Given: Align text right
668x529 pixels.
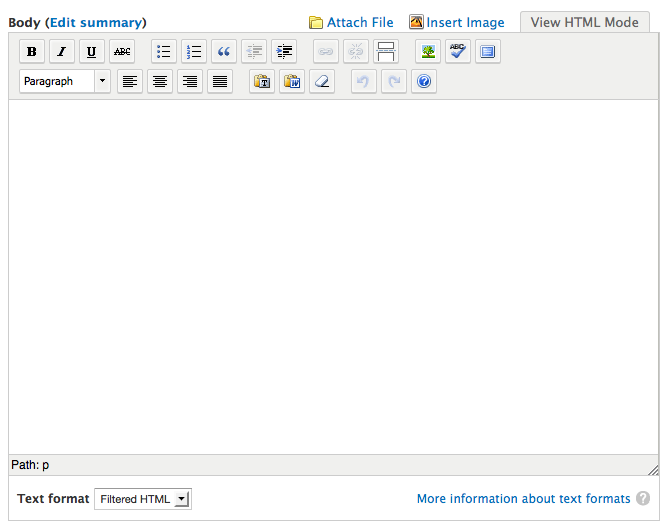Looking at the screenshot, I should coord(190,81).
